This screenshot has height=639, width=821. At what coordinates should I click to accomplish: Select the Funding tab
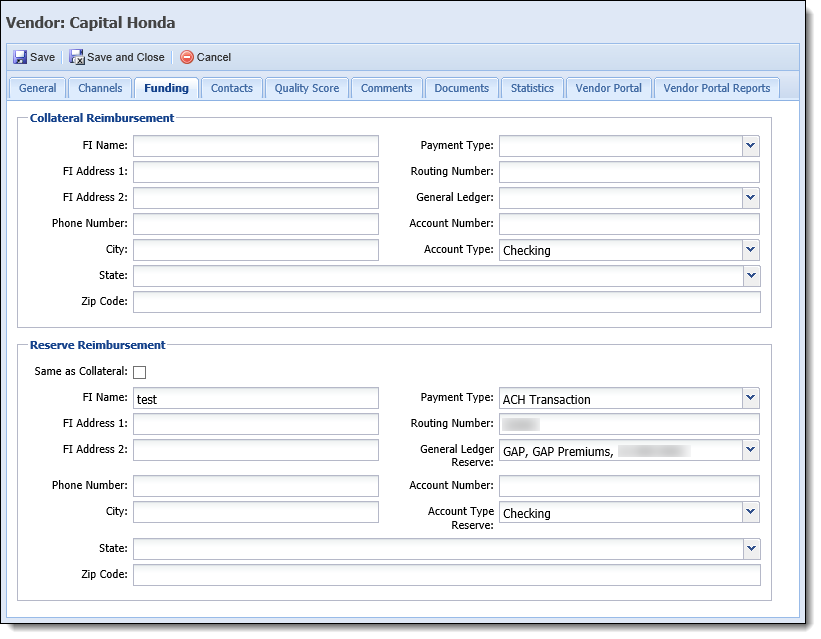pos(167,88)
